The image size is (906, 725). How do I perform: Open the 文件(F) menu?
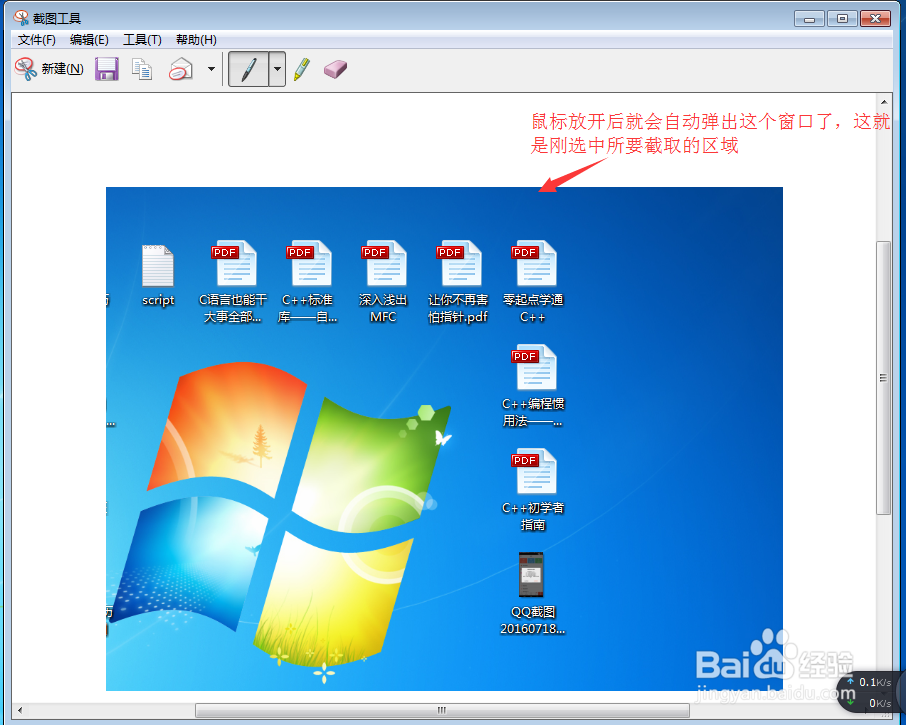click(37, 40)
